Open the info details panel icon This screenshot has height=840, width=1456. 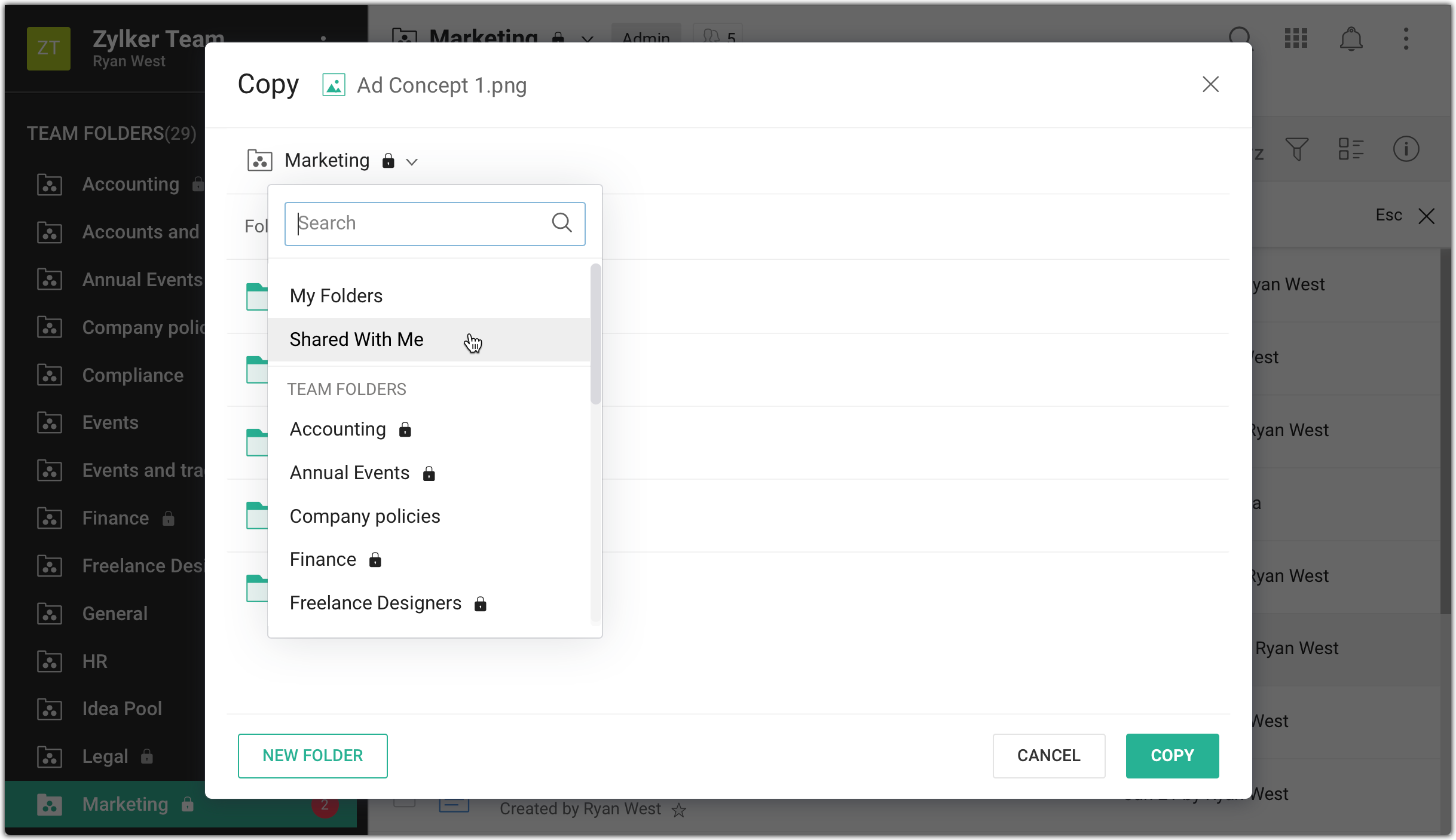(1406, 149)
